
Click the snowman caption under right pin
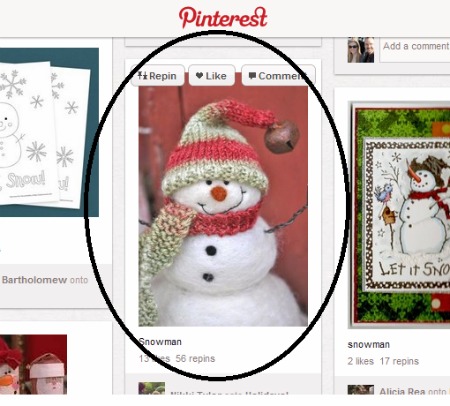click(x=368, y=344)
